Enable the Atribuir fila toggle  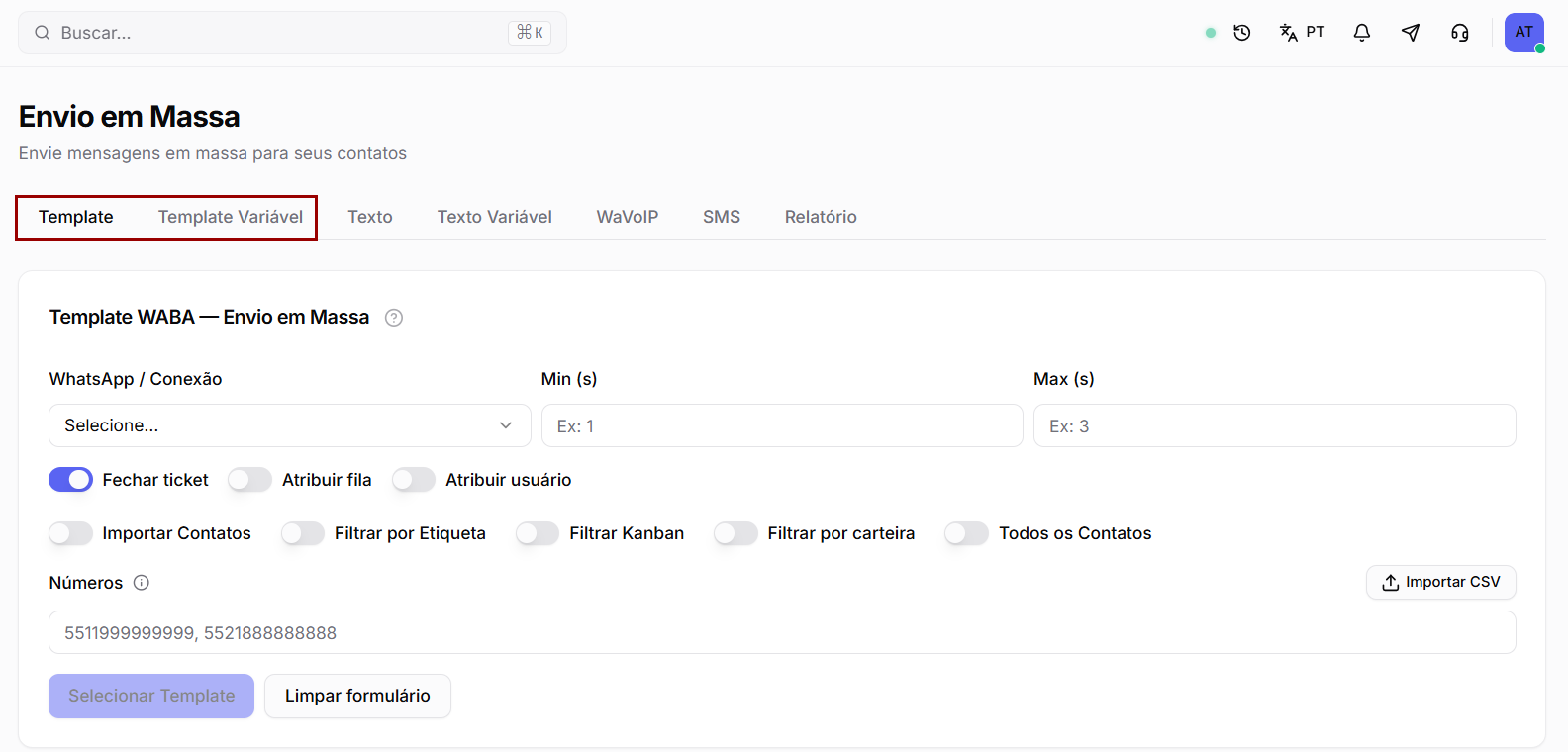[249, 480]
